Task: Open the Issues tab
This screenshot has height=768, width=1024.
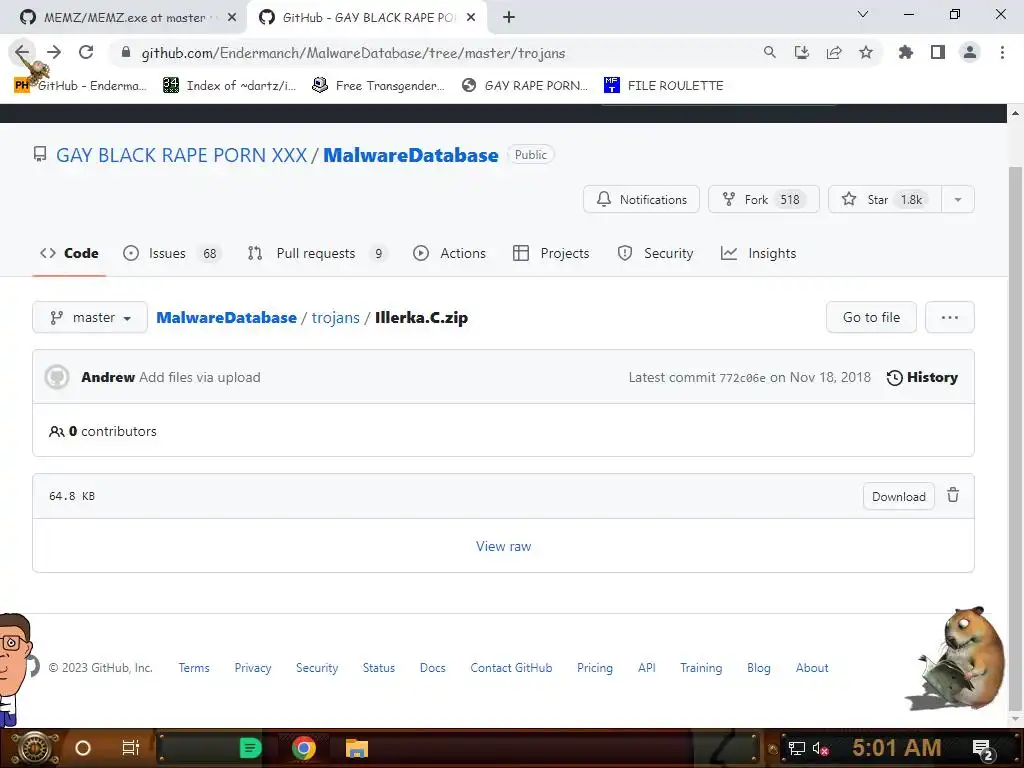Action: pyautogui.click(x=172, y=253)
